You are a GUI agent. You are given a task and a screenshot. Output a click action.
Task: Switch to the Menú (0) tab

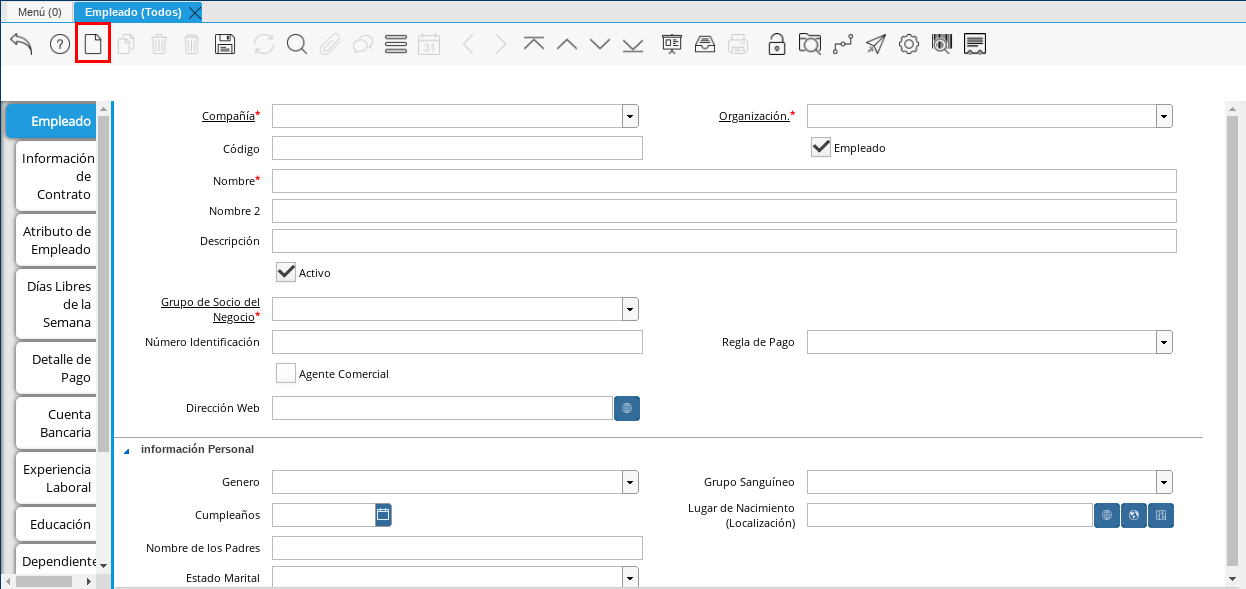point(39,12)
